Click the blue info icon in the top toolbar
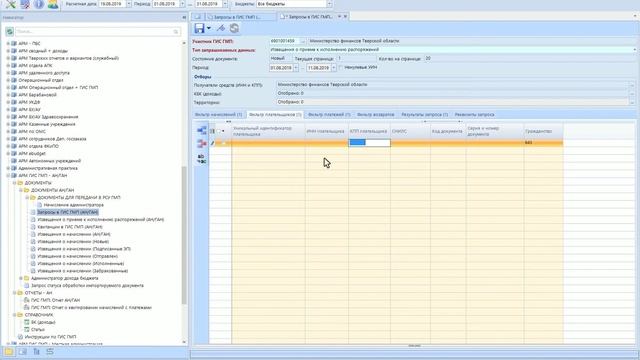640x360 pixels. 39,4
